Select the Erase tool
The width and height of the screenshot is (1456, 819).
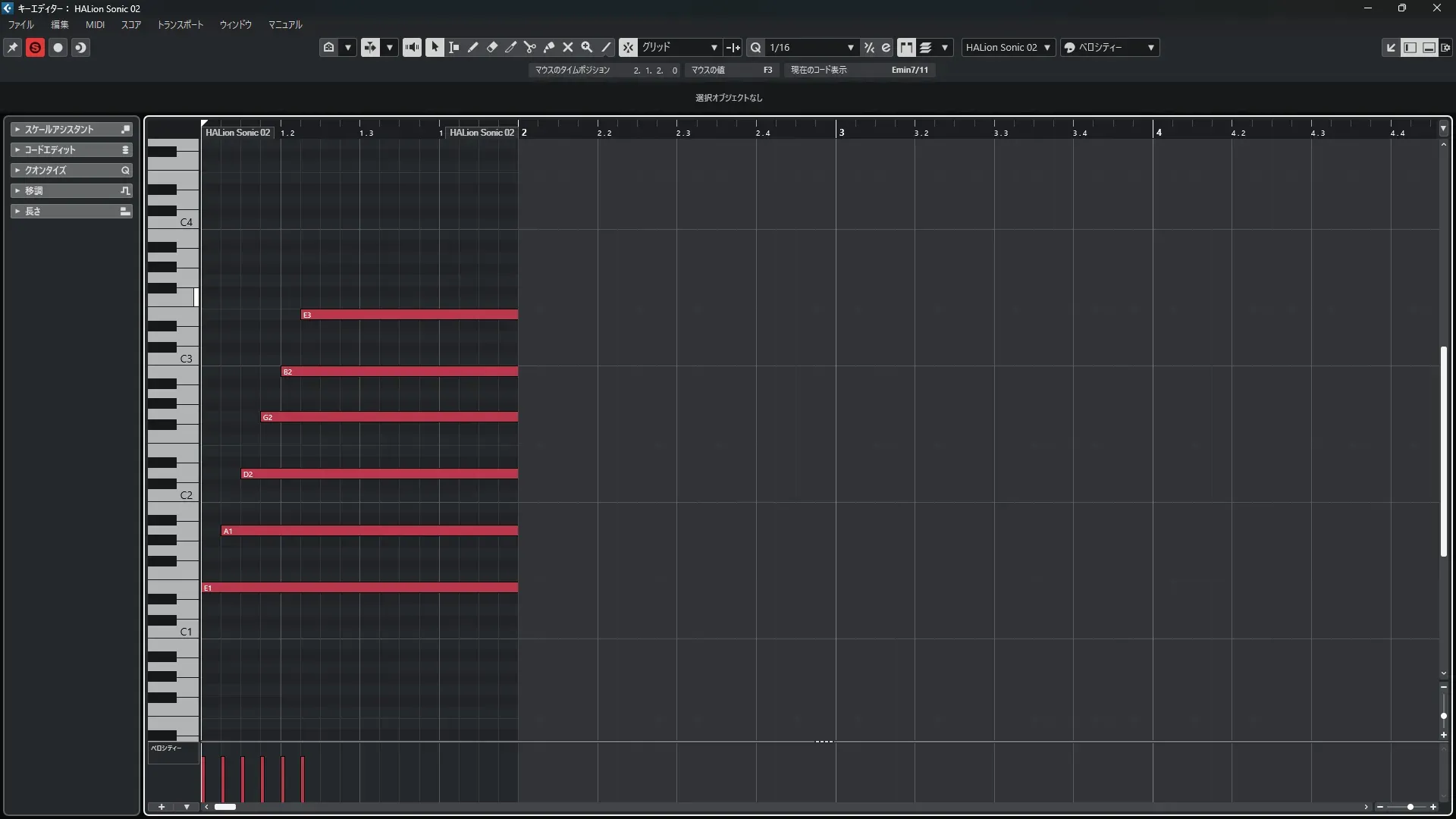(x=492, y=47)
